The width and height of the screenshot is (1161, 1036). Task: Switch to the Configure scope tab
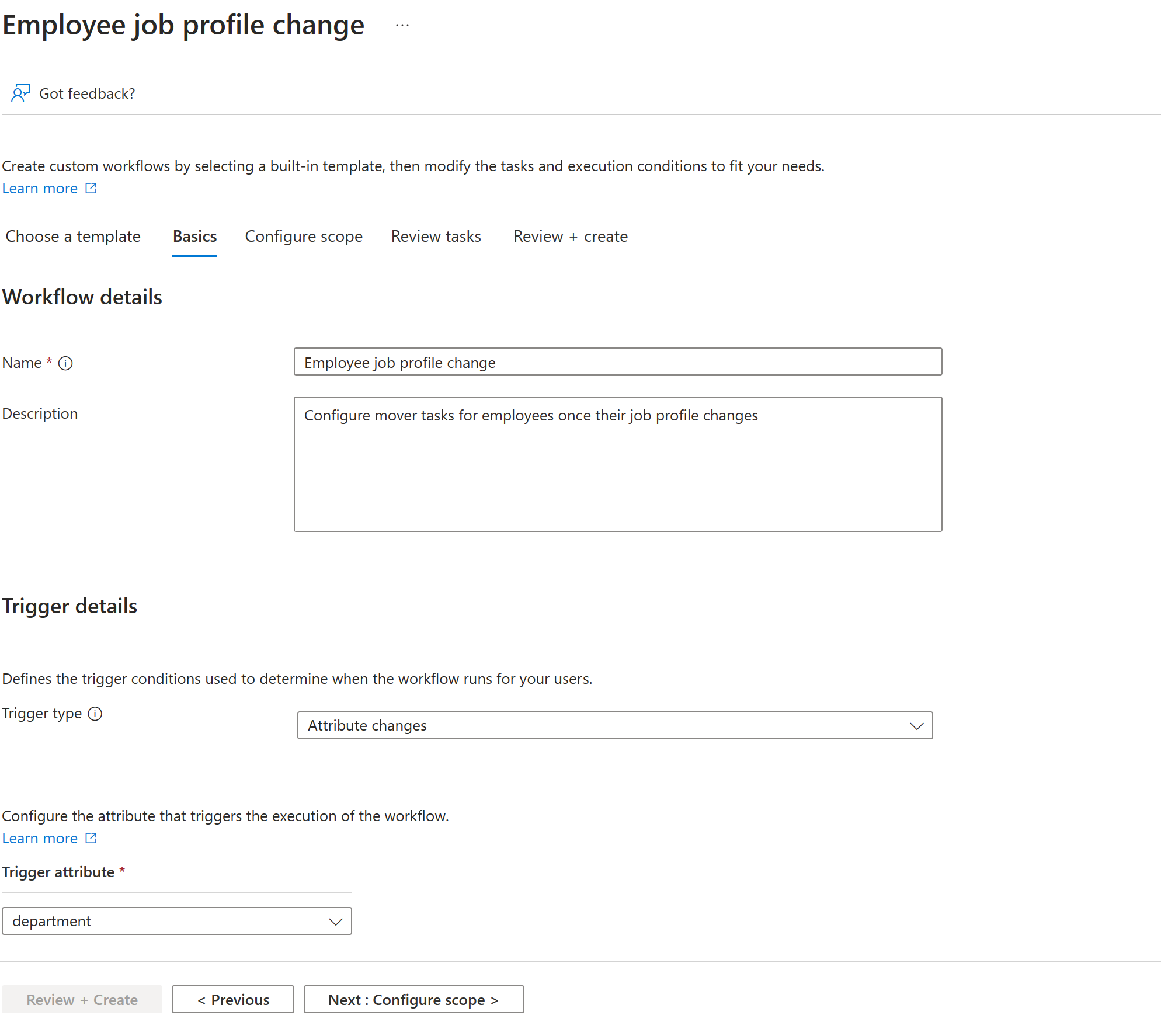(302, 236)
